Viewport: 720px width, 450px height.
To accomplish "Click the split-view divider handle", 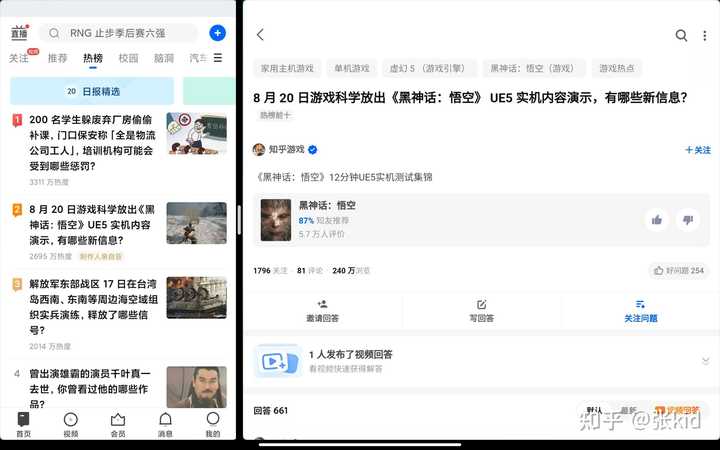I will pos(239,220).
